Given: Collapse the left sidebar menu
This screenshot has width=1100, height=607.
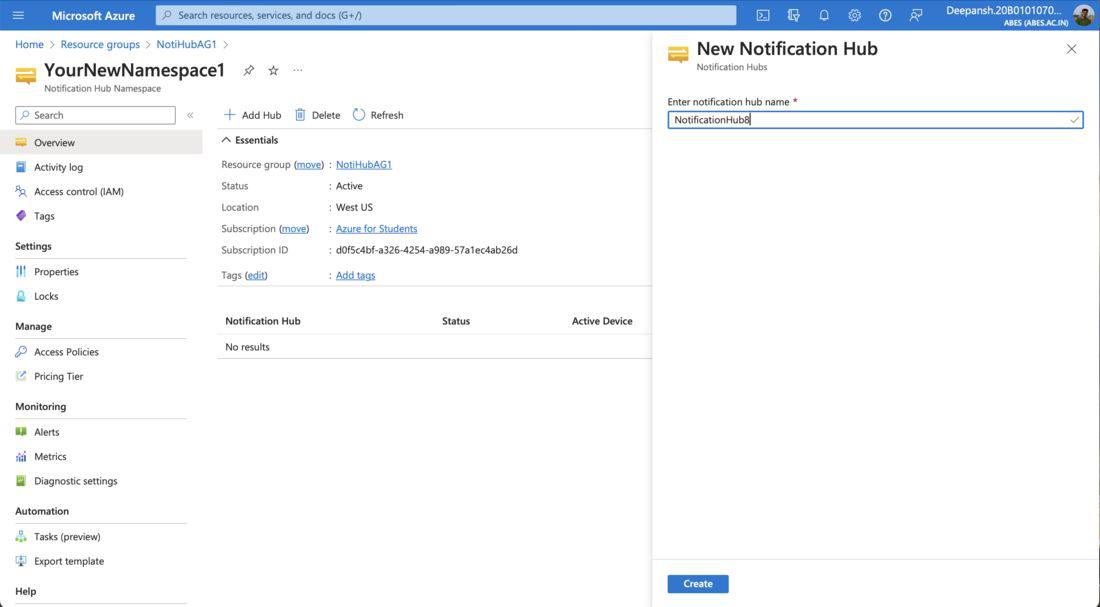Looking at the screenshot, I should click(190, 115).
